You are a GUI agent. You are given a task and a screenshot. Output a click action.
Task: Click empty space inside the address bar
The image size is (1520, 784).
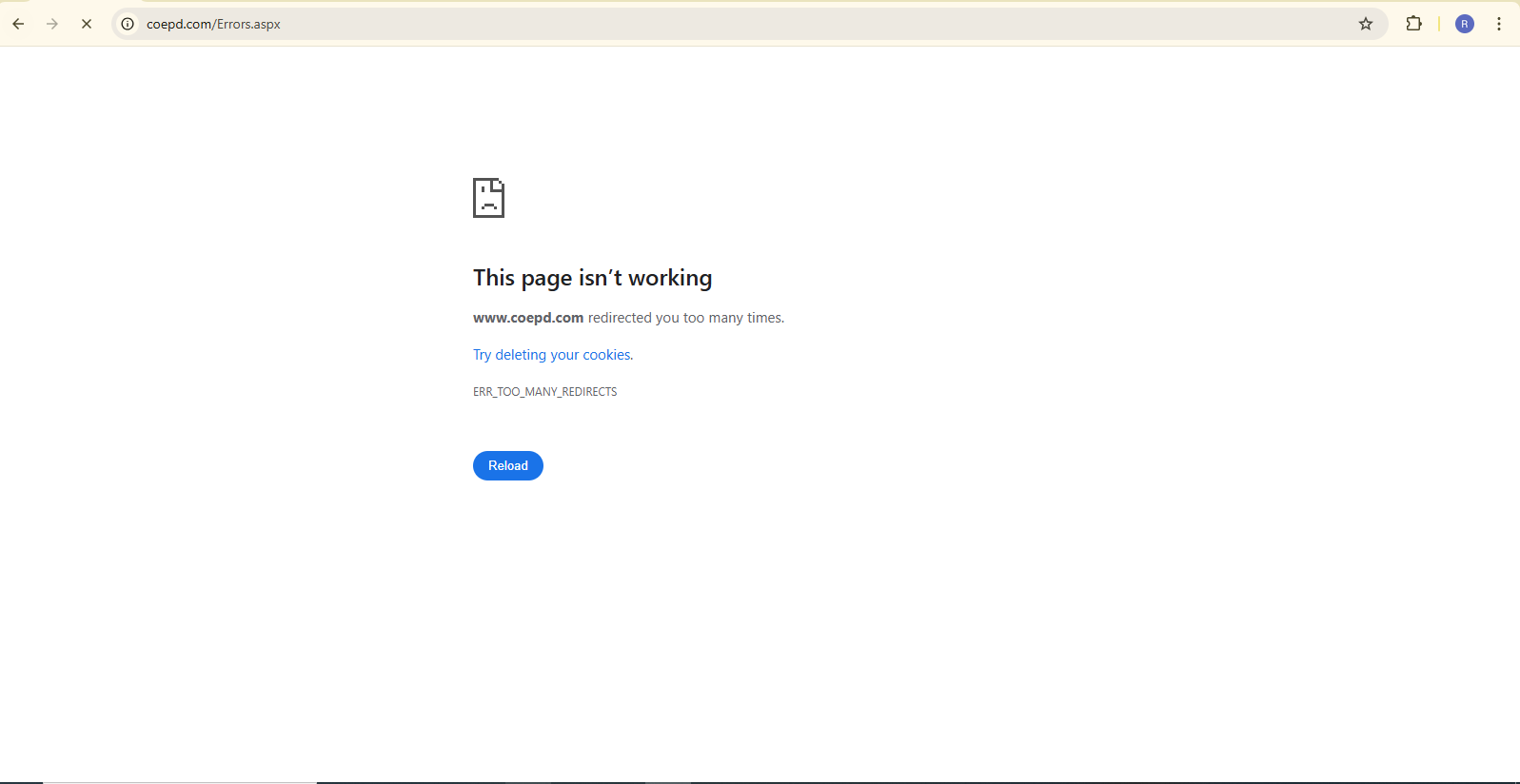click(761, 24)
